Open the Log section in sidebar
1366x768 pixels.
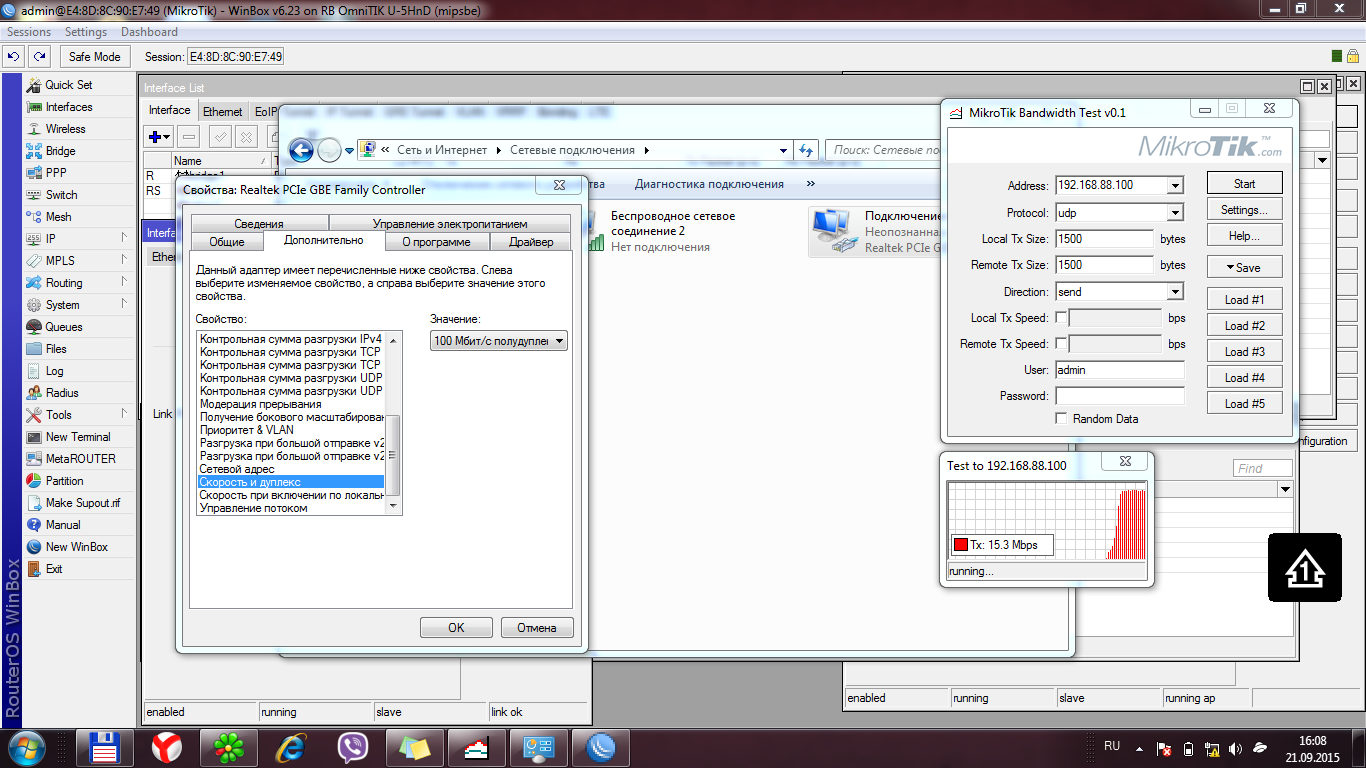pyautogui.click(x=54, y=371)
